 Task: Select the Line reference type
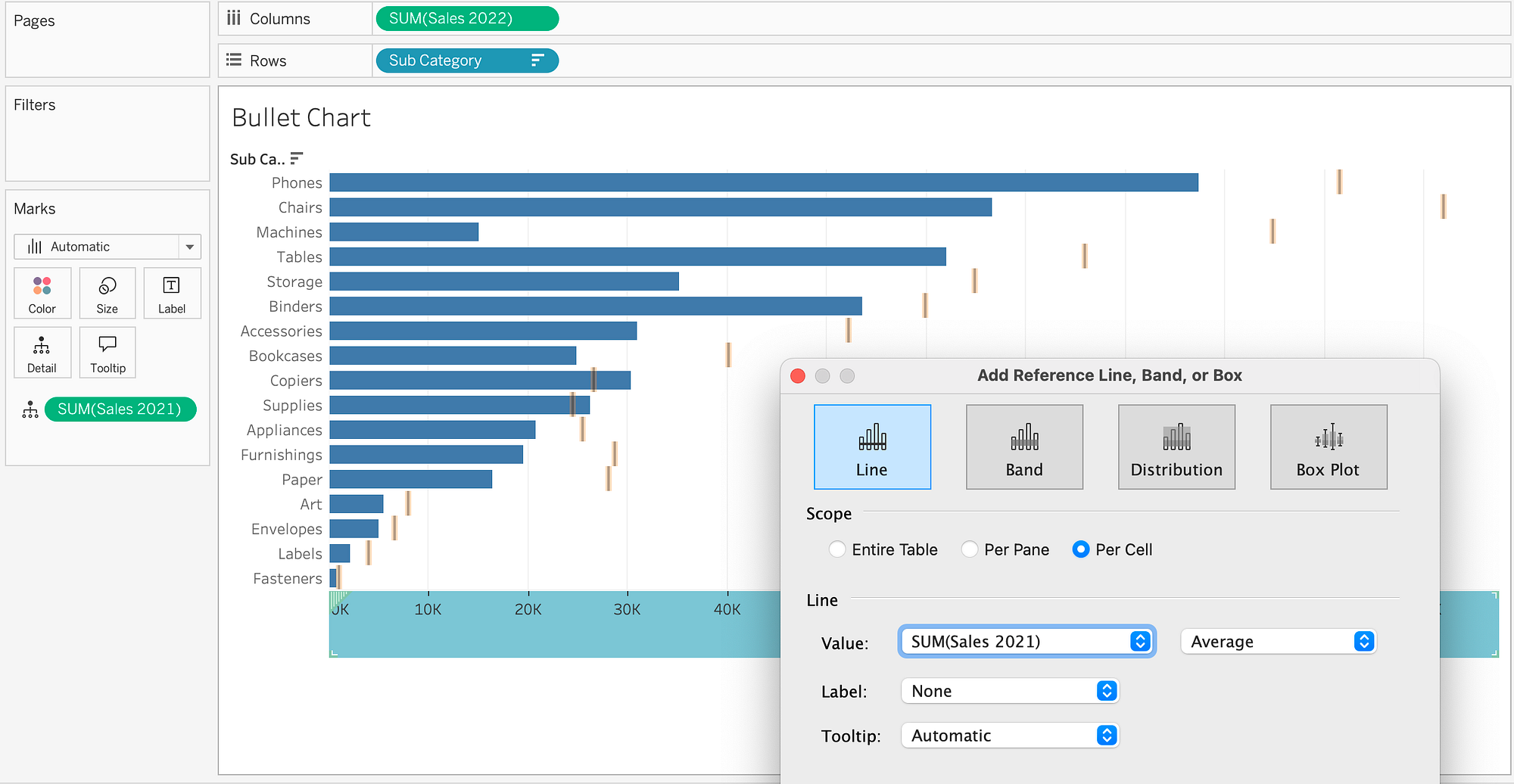872,446
